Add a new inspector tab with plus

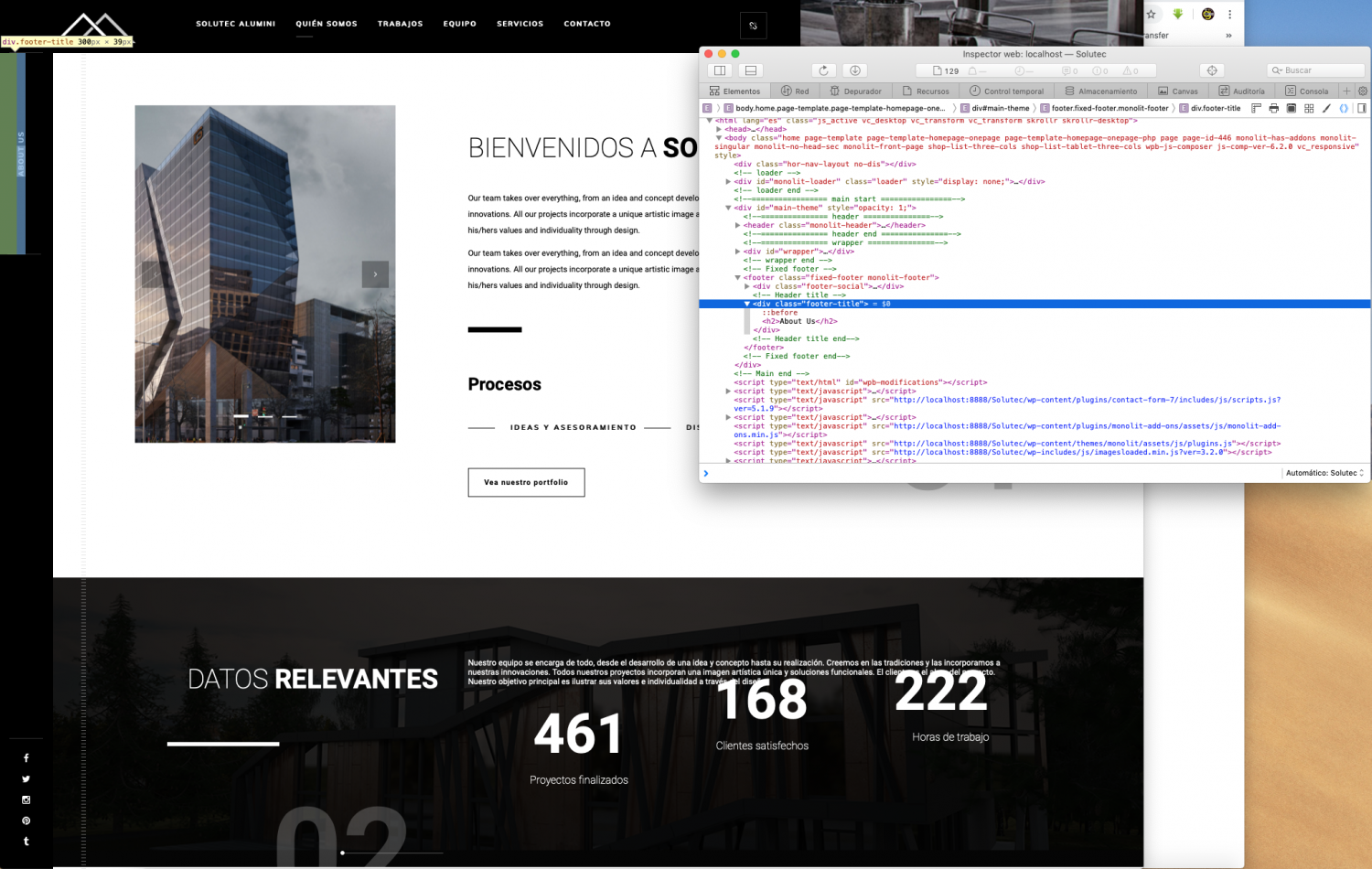(1346, 91)
